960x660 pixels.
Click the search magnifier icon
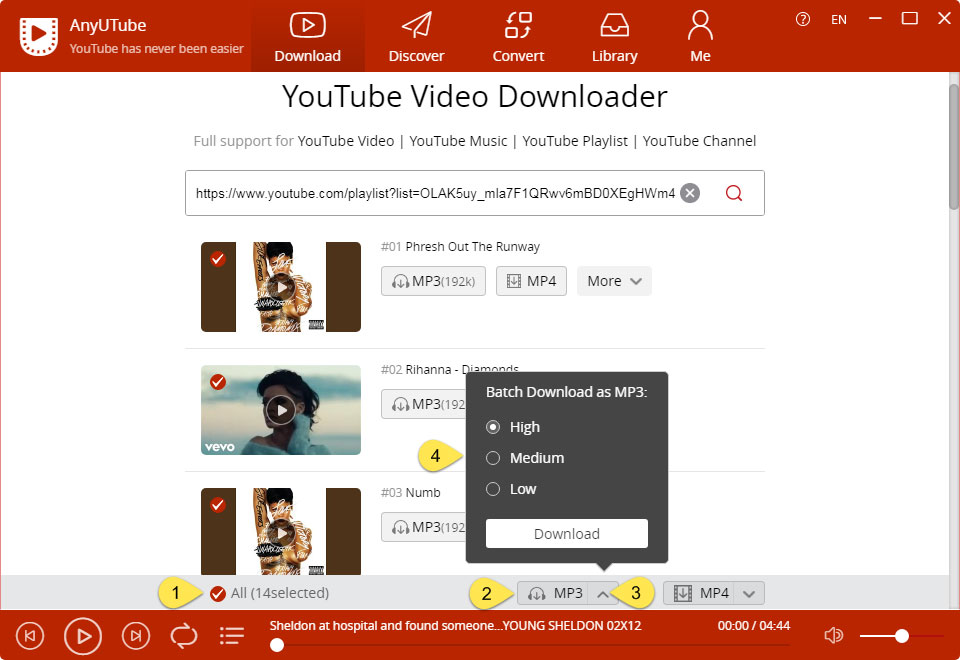point(733,193)
